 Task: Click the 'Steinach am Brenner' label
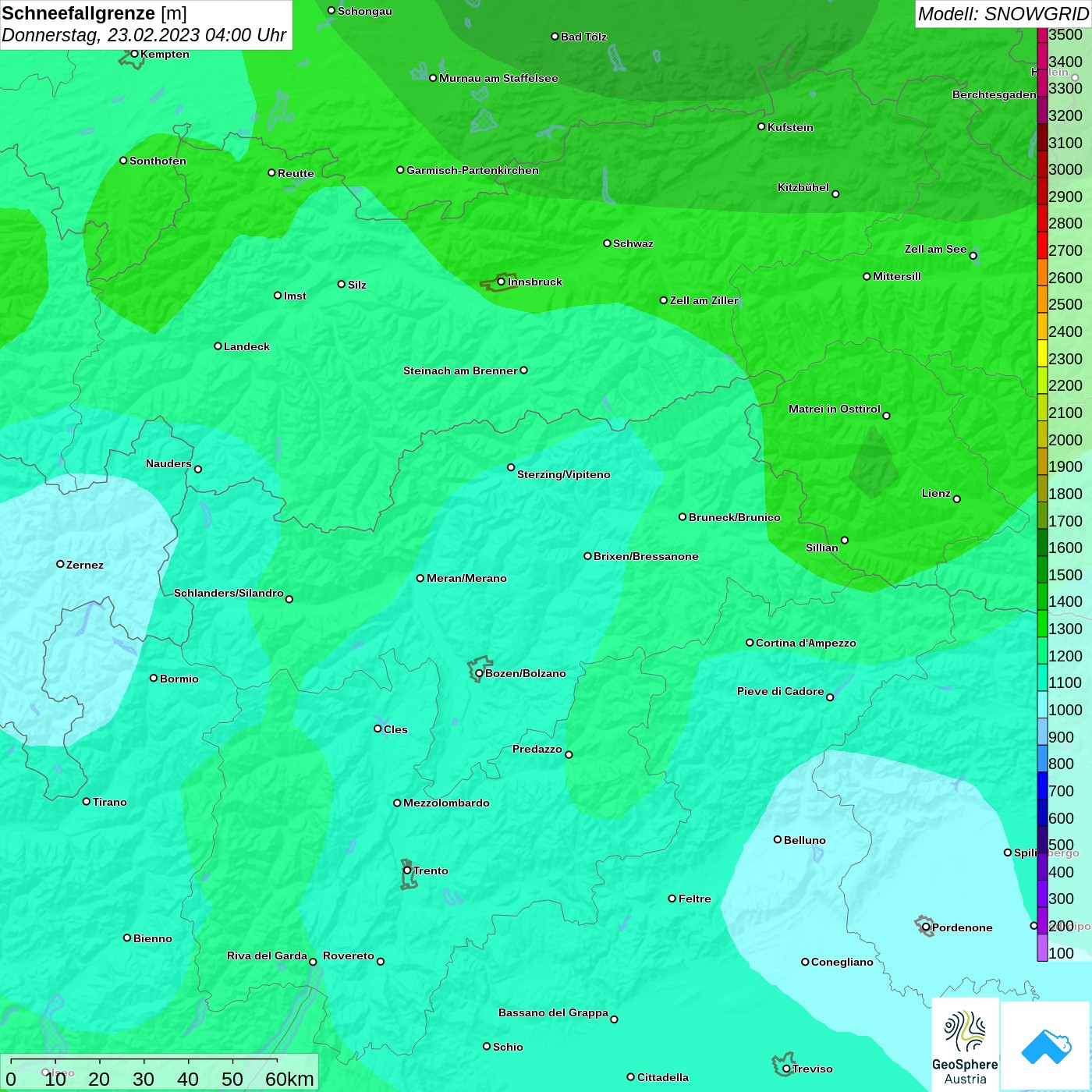coord(460,370)
